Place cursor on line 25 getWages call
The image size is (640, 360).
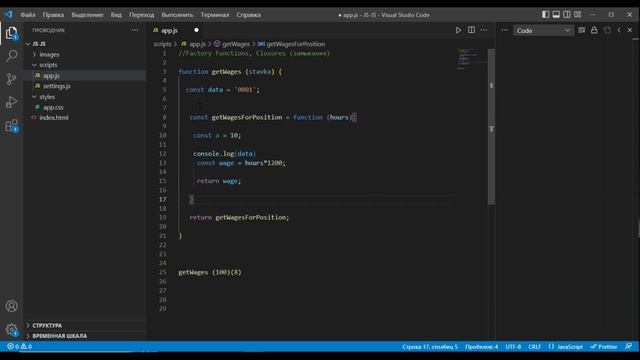(x=210, y=272)
